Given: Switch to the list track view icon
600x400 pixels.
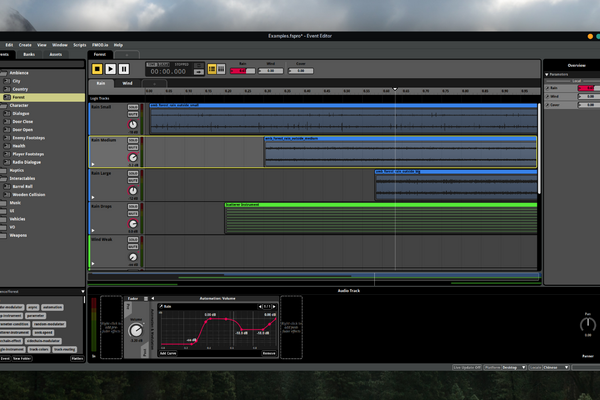Looking at the screenshot, I should point(212,69).
